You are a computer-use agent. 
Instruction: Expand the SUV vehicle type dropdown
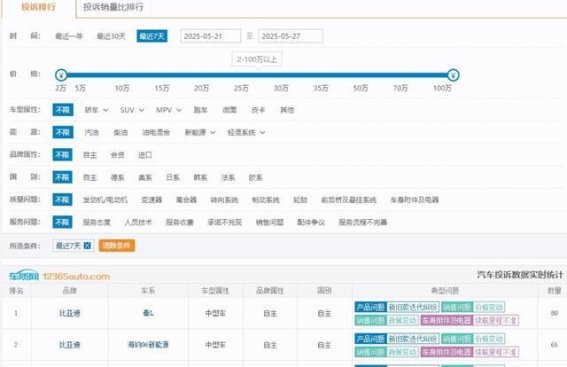[x=132, y=110]
